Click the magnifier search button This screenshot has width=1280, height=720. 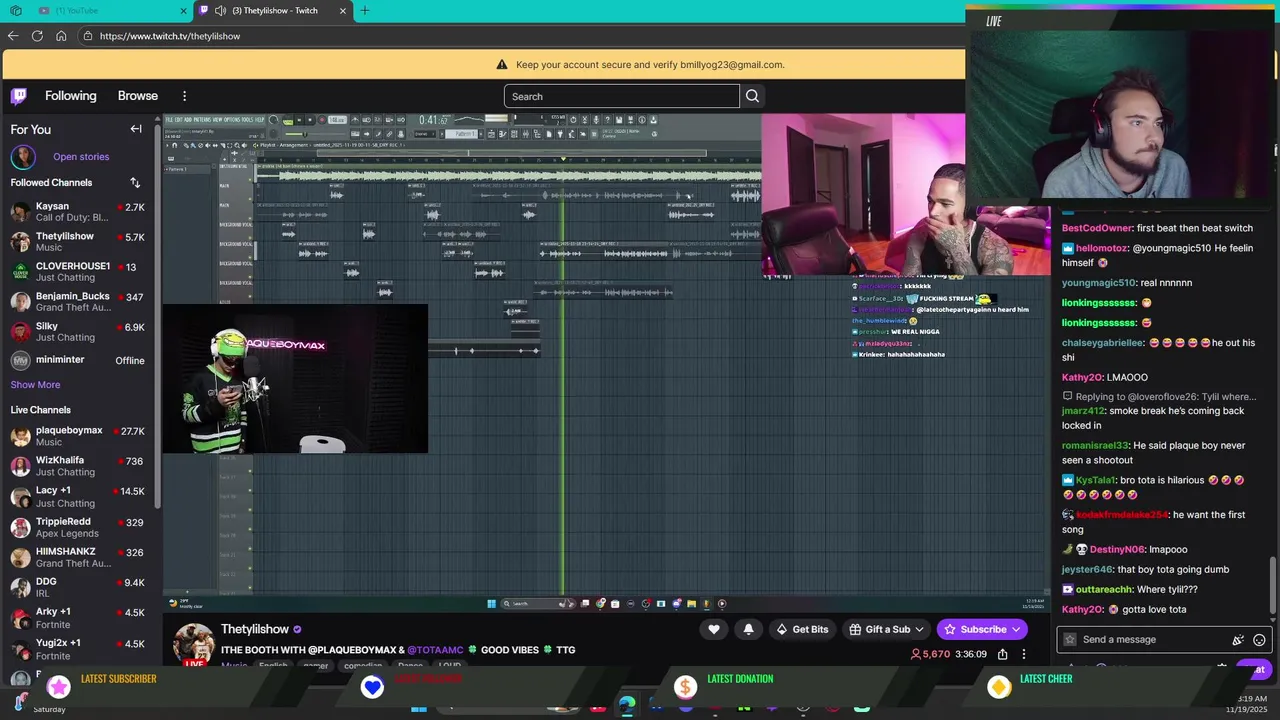click(x=752, y=96)
